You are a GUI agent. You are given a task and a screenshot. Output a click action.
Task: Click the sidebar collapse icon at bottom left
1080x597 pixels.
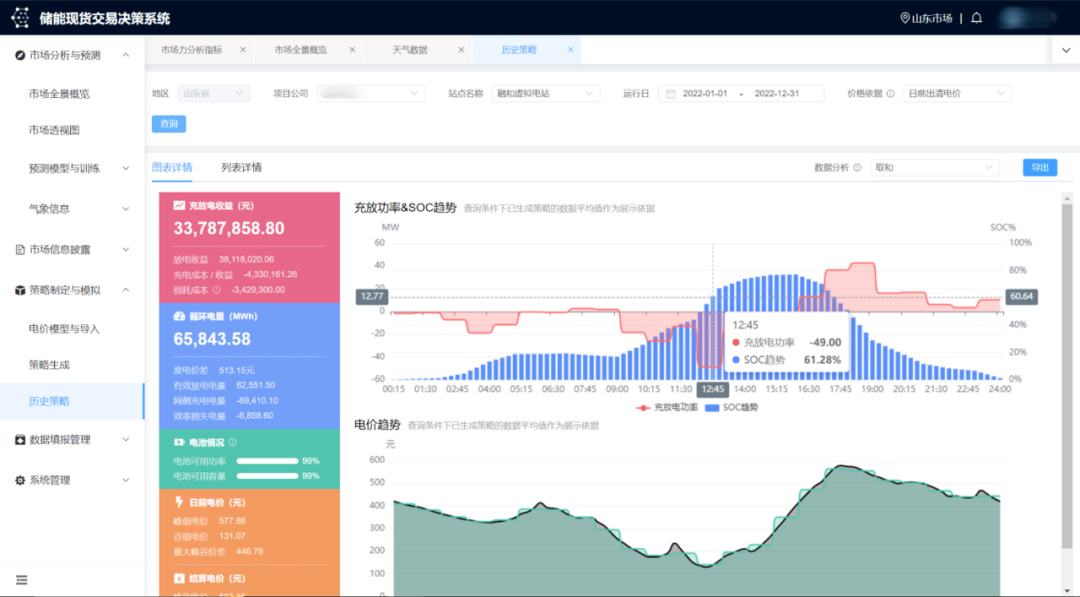[21, 579]
